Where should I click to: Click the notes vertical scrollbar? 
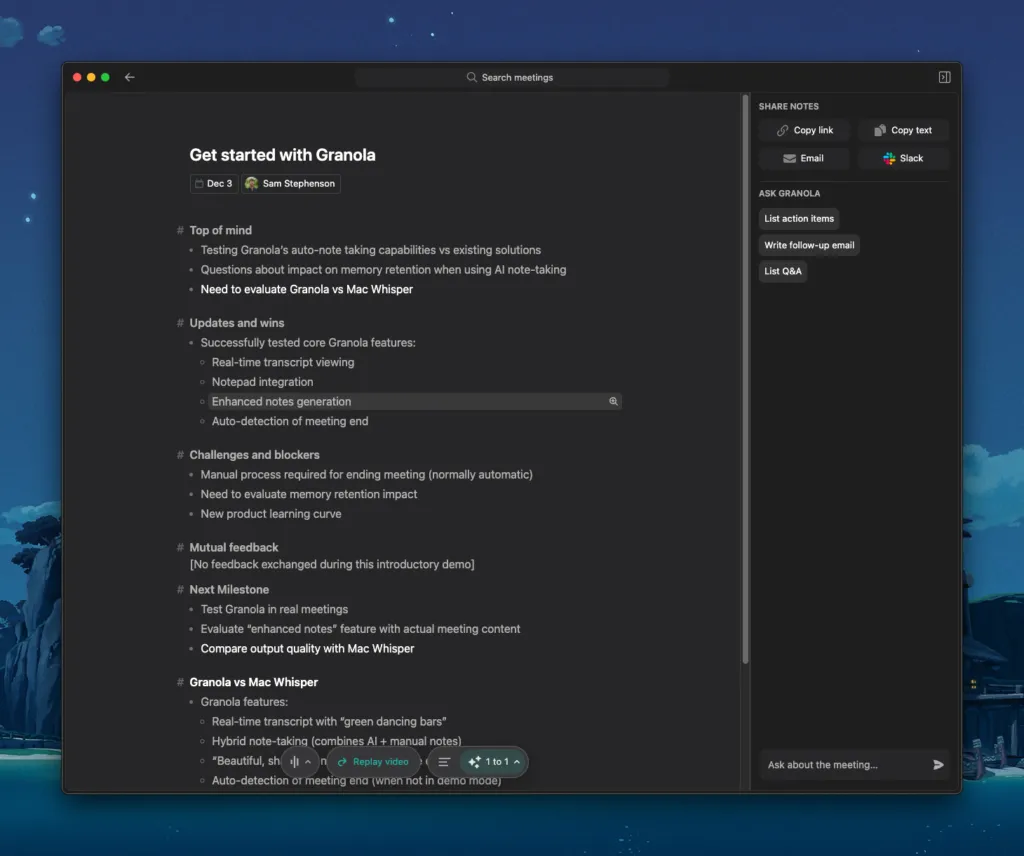[x=745, y=379]
